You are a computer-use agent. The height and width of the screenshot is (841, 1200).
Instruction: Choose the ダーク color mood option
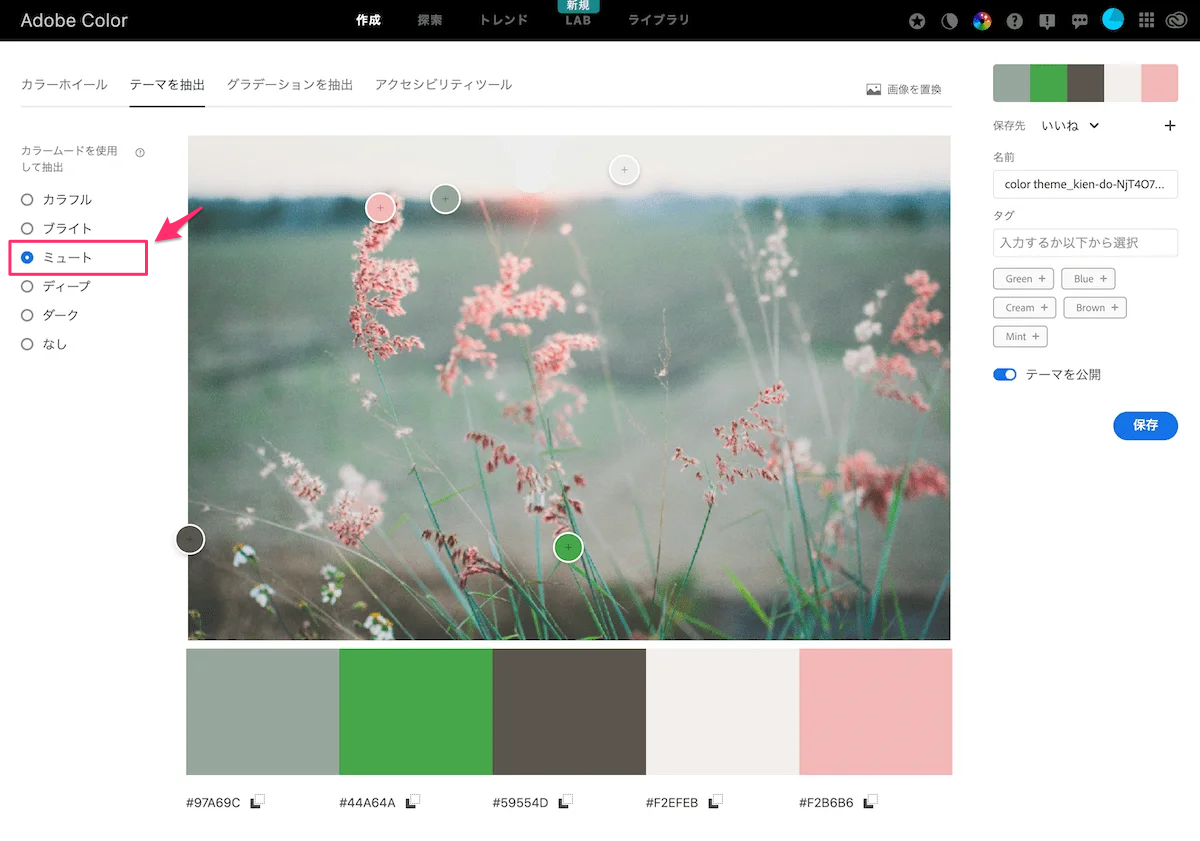pos(27,314)
